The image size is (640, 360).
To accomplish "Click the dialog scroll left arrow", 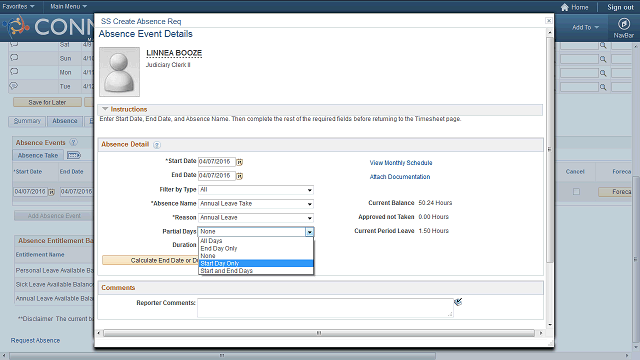I will (98, 333).
